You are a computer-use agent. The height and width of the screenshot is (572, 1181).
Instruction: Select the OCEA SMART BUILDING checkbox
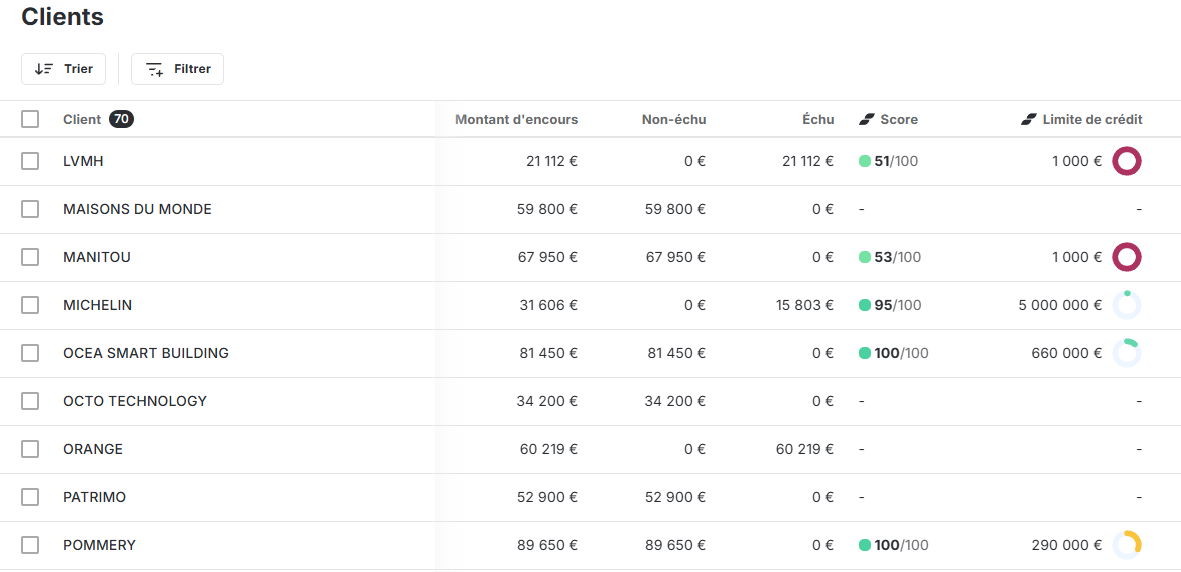pos(30,353)
